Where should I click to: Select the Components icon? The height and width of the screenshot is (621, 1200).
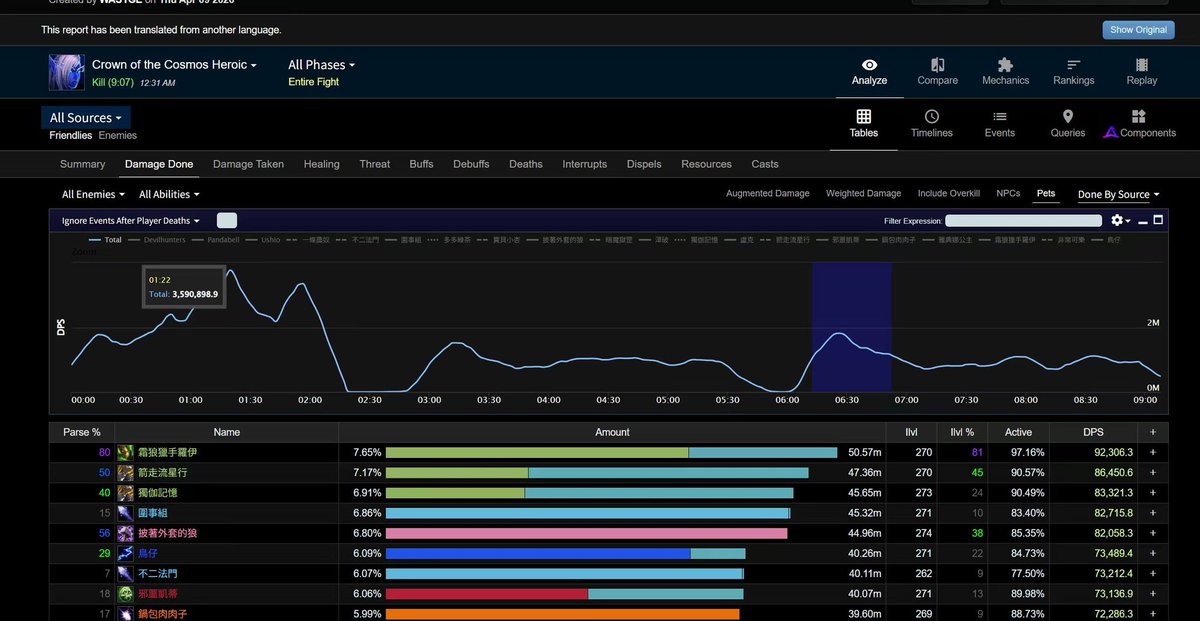(1139, 116)
